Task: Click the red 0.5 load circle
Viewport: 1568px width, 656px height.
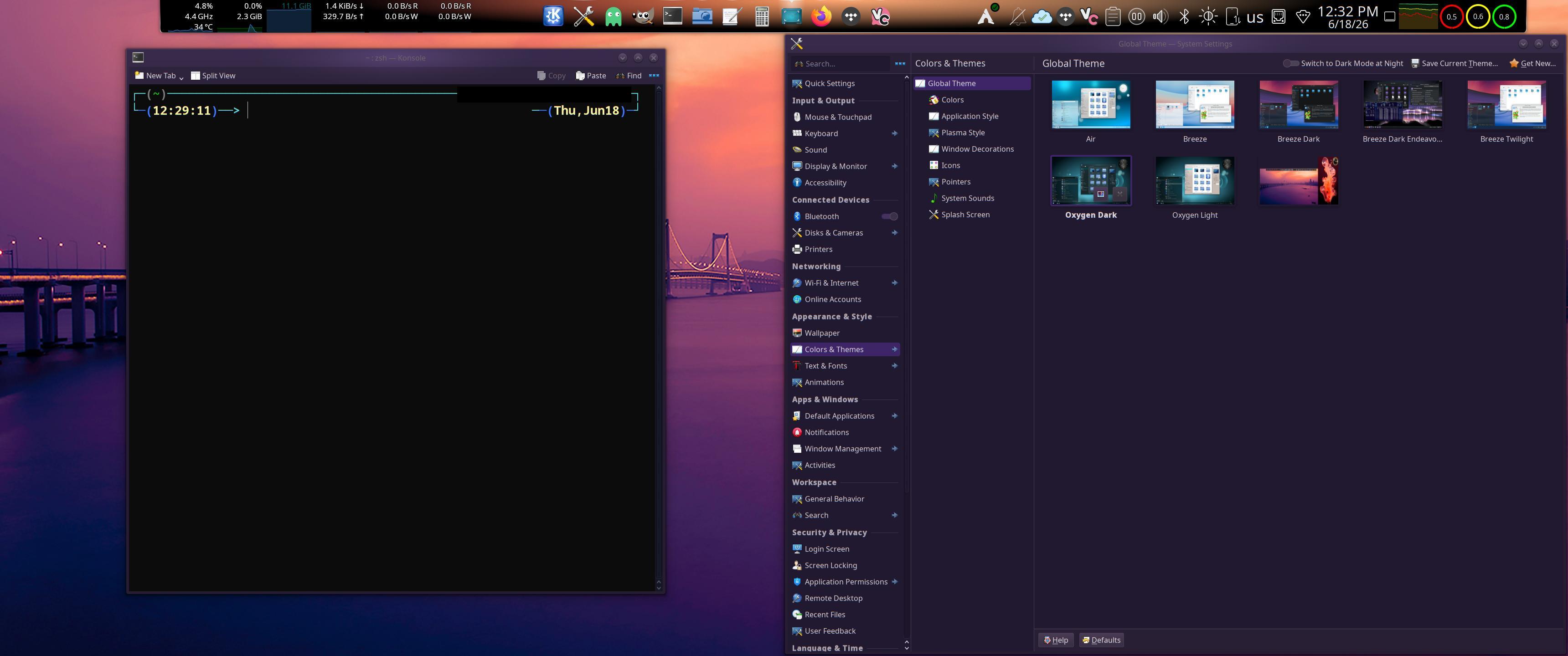Action: [x=1452, y=16]
